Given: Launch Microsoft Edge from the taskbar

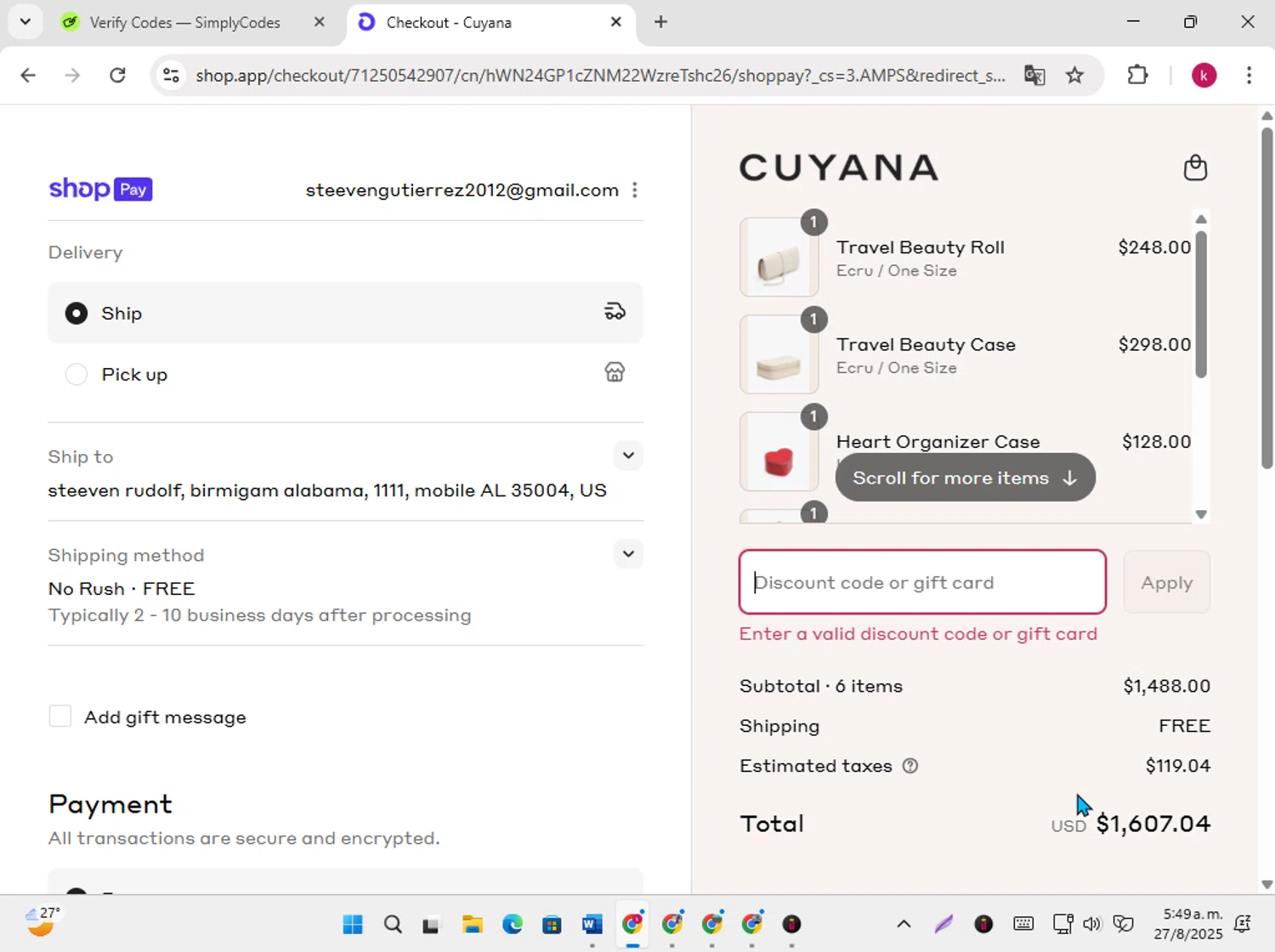Looking at the screenshot, I should [513, 924].
